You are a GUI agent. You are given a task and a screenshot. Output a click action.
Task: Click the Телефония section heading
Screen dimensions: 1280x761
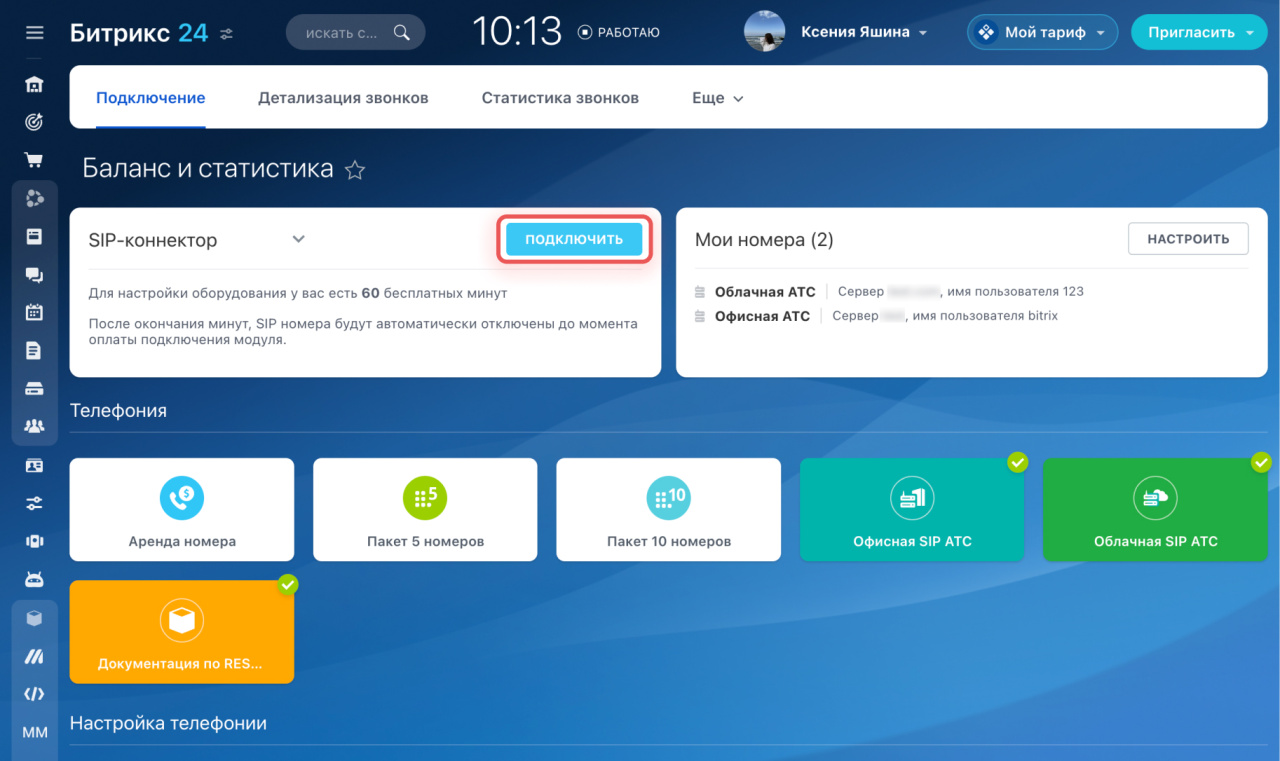point(118,410)
